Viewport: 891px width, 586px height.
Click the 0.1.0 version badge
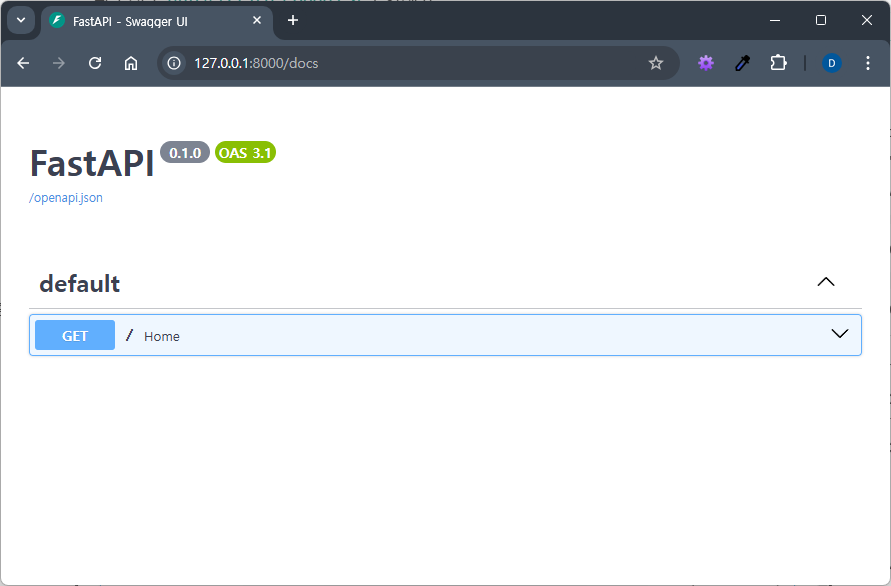coord(185,152)
